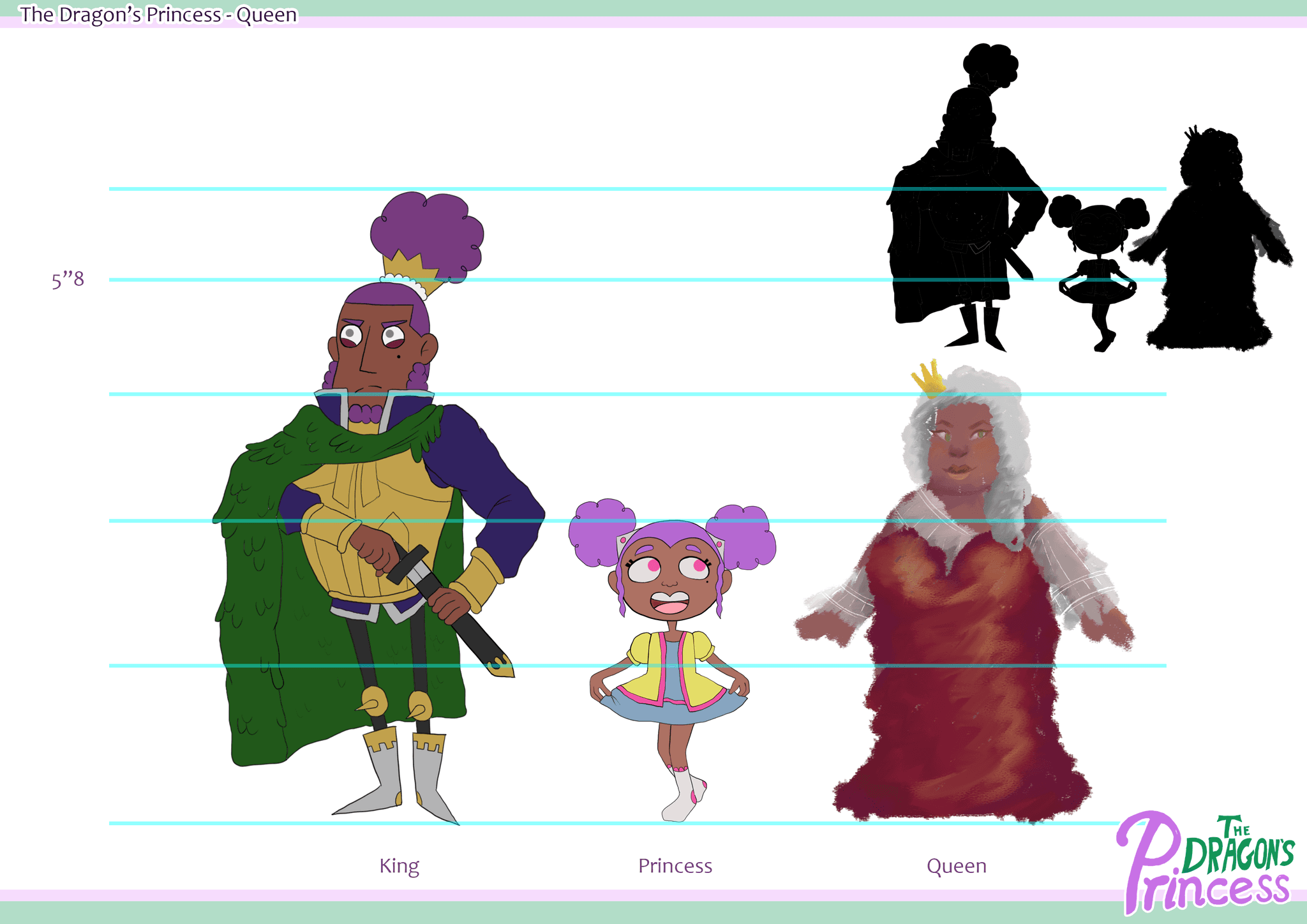Click the "Queen" name label
The height and width of the screenshot is (924, 1307).
pyautogui.click(x=956, y=866)
